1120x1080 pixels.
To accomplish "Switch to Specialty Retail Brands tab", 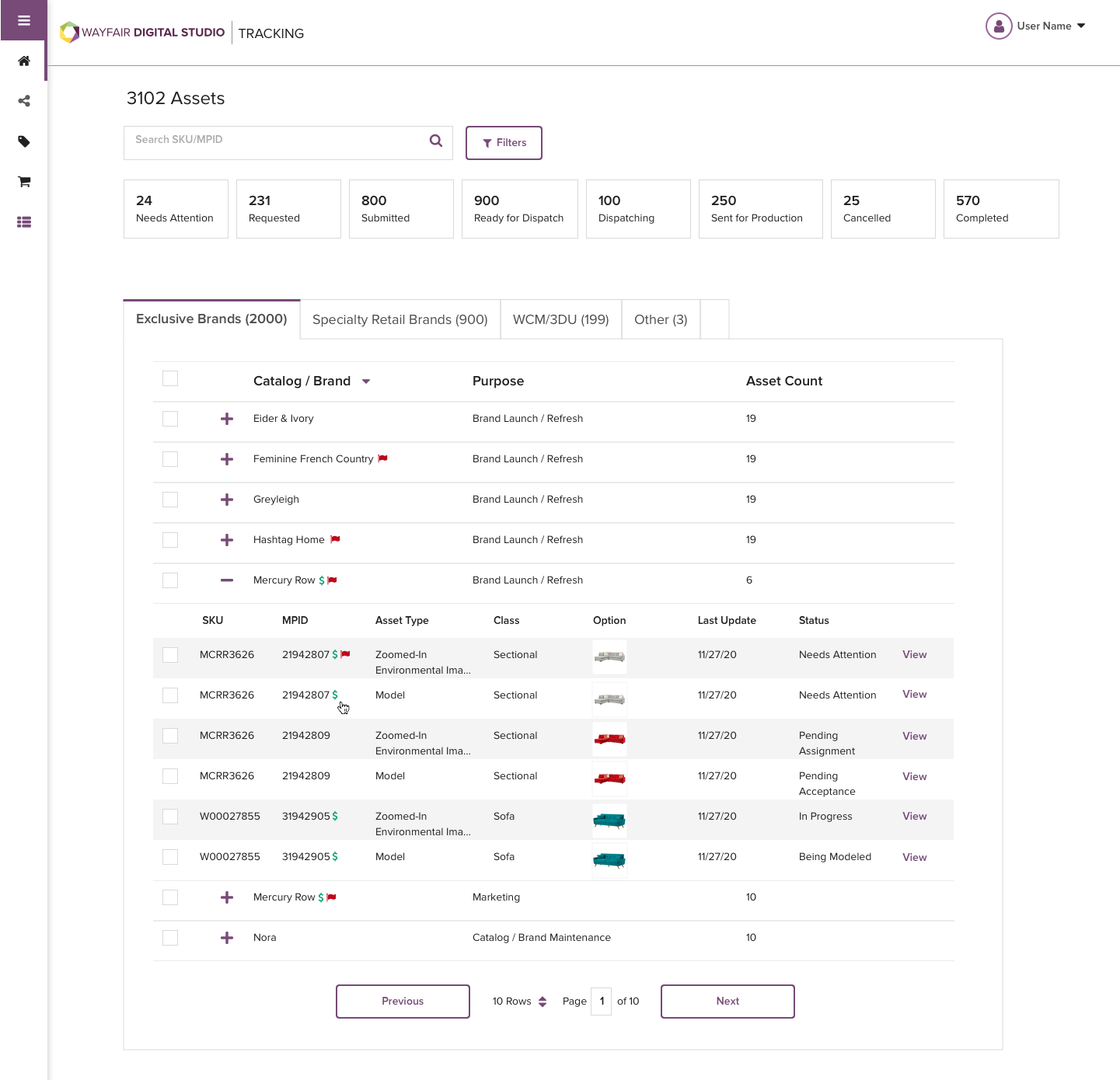I will point(400,320).
